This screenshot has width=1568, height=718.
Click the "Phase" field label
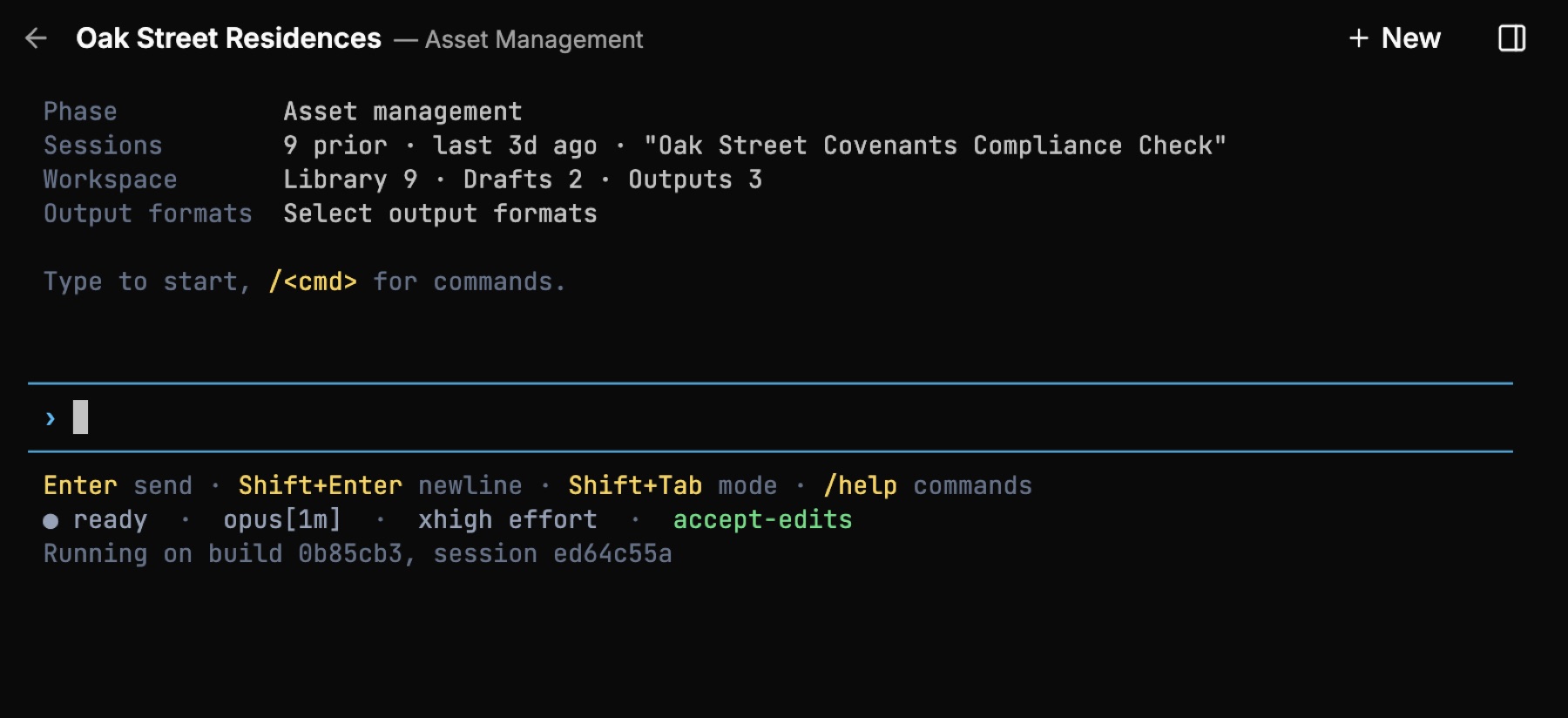tap(80, 112)
